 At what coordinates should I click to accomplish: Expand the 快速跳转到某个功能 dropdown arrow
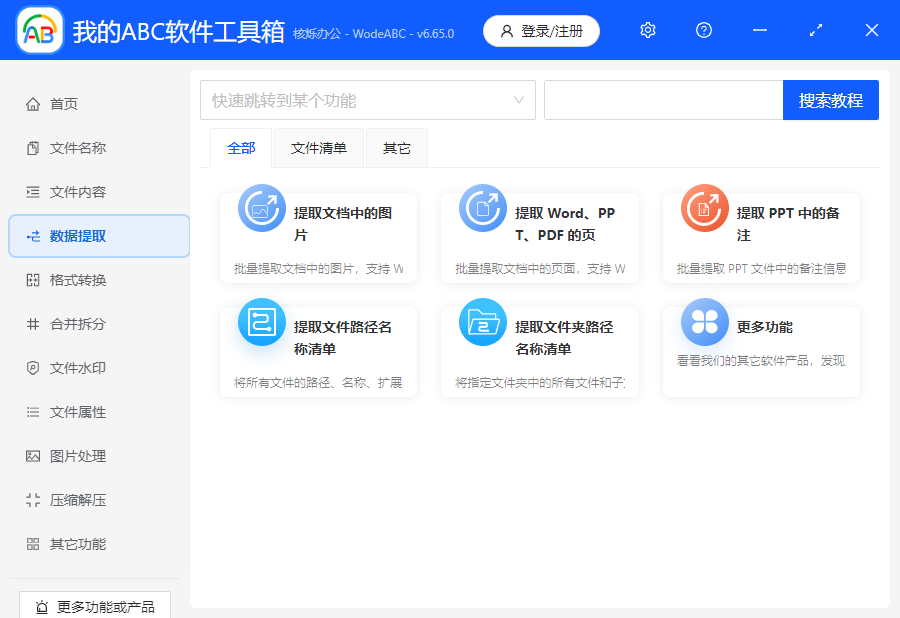519,100
